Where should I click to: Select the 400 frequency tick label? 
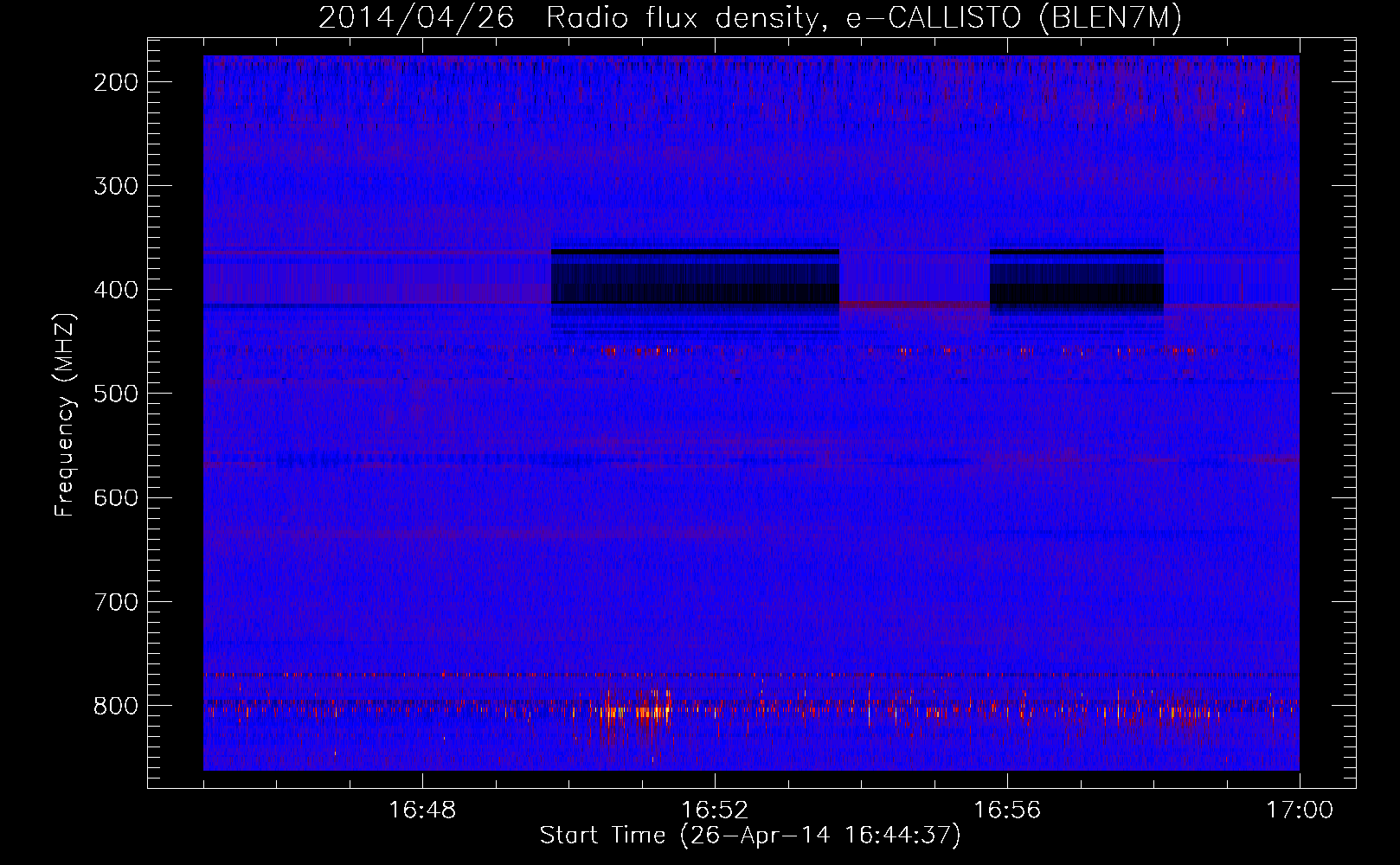(x=116, y=290)
